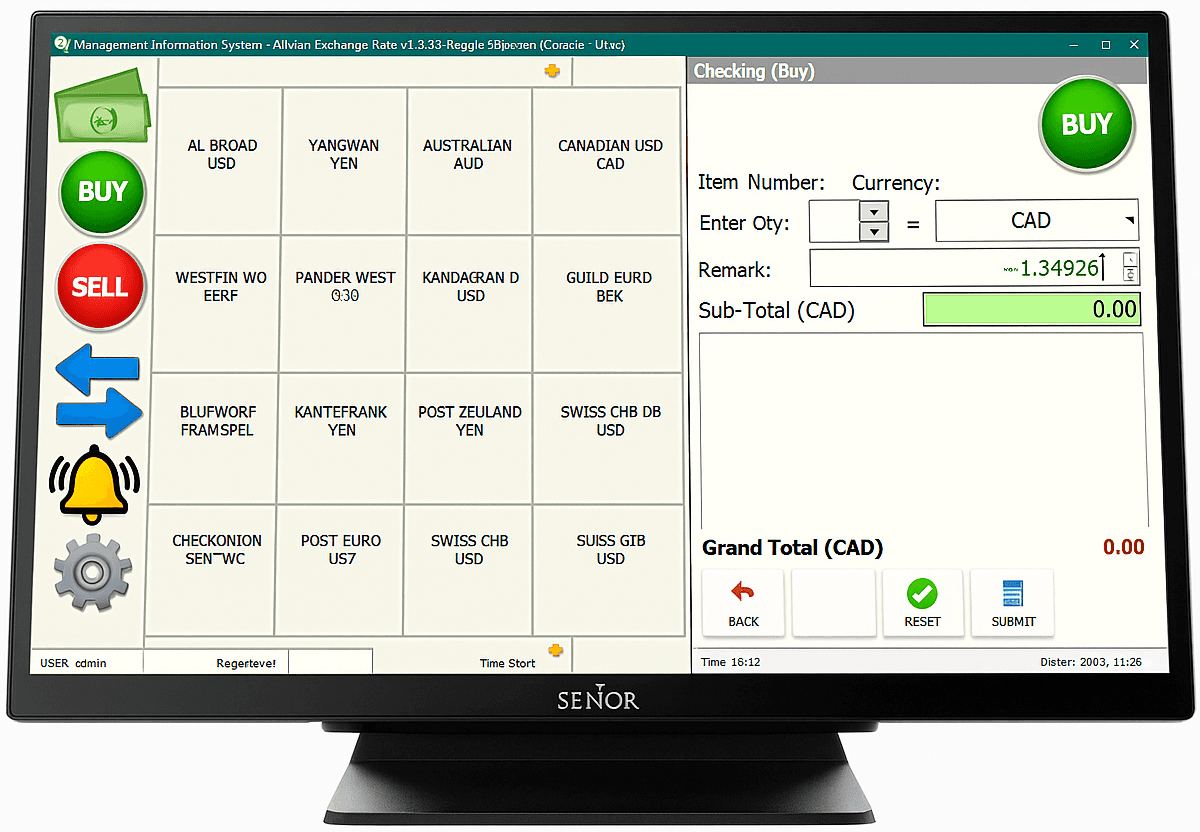Screen dimensions: 1200x832
Task: Click the orange plus icon above currency grid
Action: 550,70
